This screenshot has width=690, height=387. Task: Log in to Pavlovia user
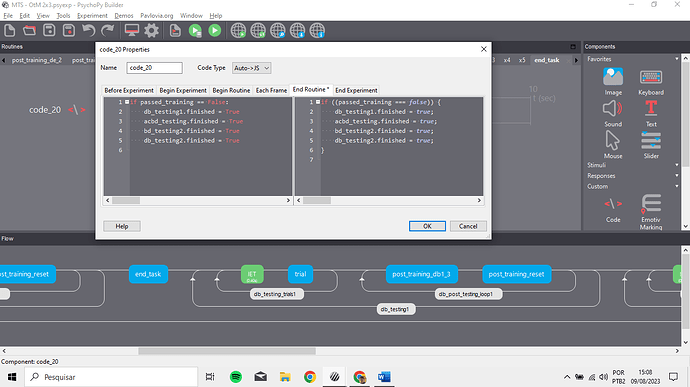tap(297, 30)
